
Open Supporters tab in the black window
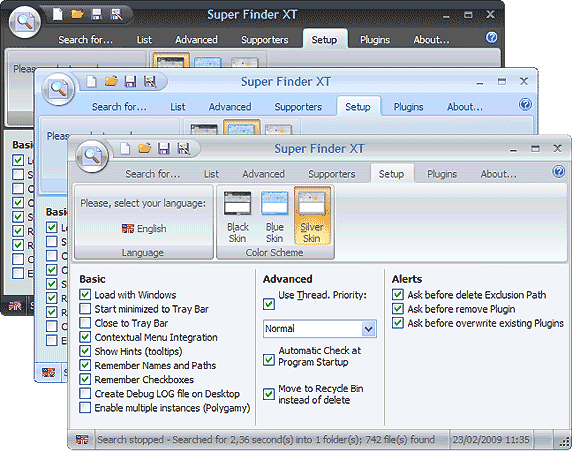[264, 40]
